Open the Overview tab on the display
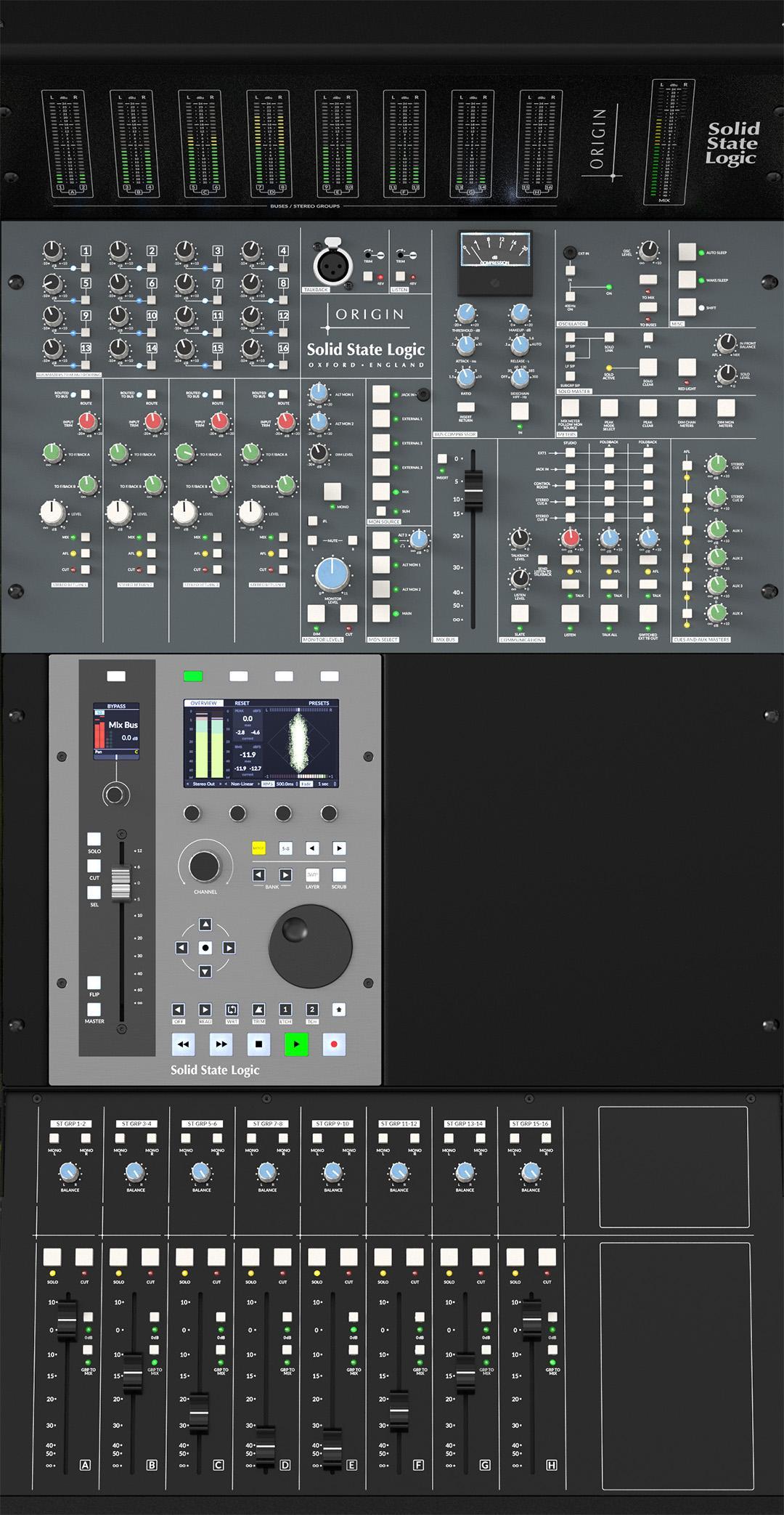Screen dimensions: 784x1515 pos(204,703)
